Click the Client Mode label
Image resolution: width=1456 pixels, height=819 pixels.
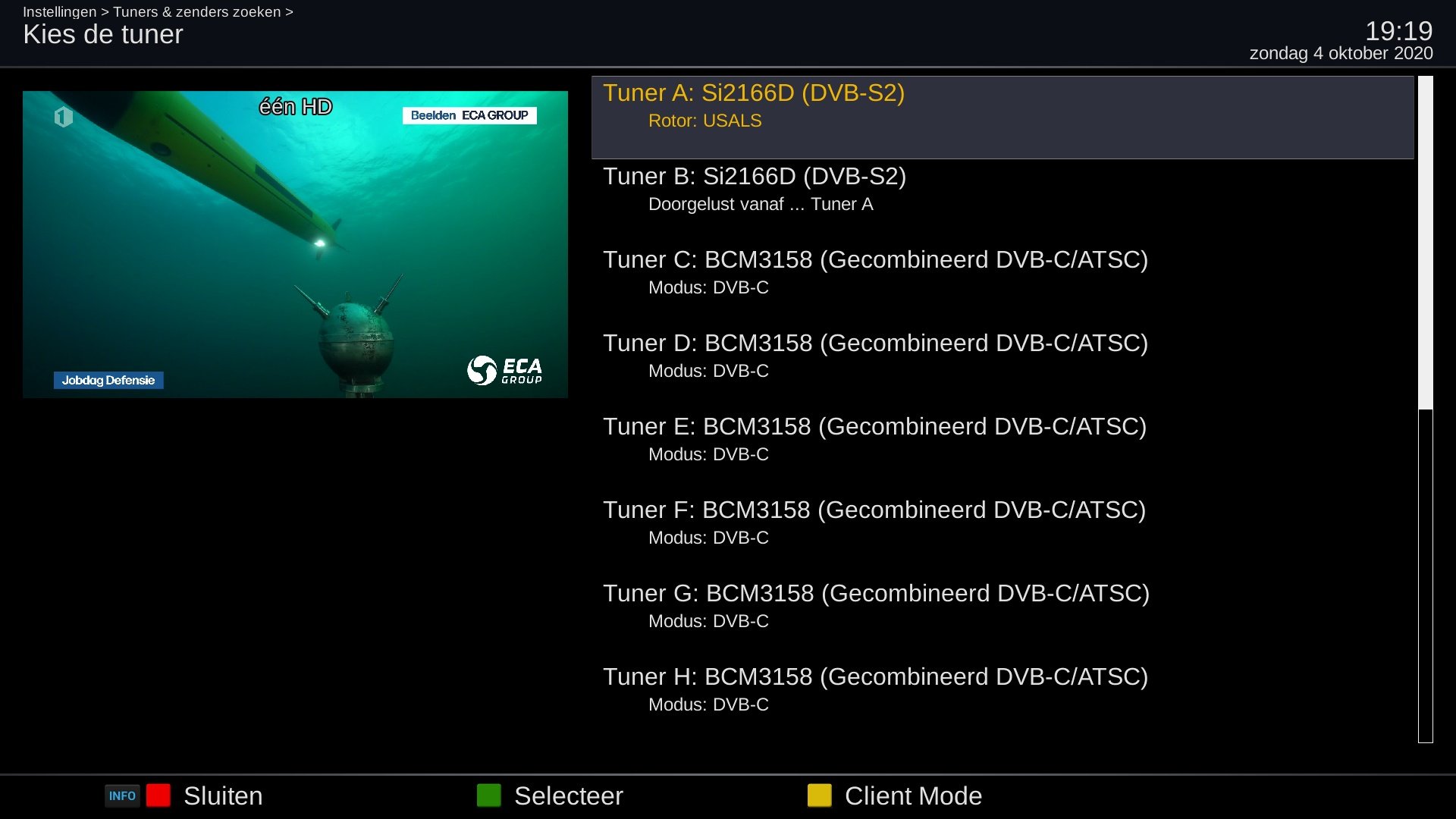(912, 795)
